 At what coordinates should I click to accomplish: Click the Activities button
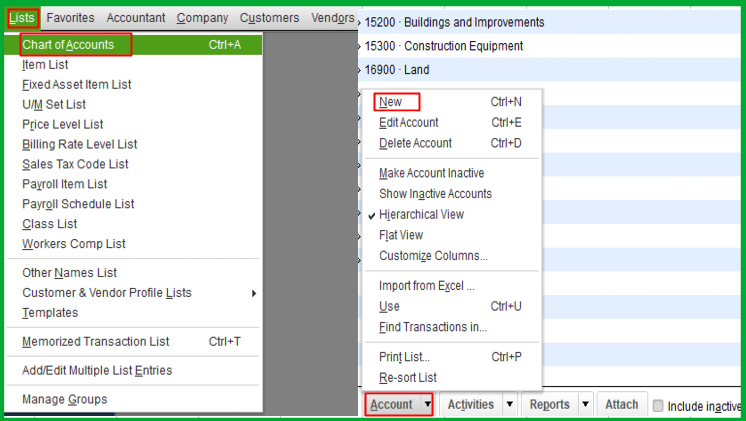[x=471, y=405]
